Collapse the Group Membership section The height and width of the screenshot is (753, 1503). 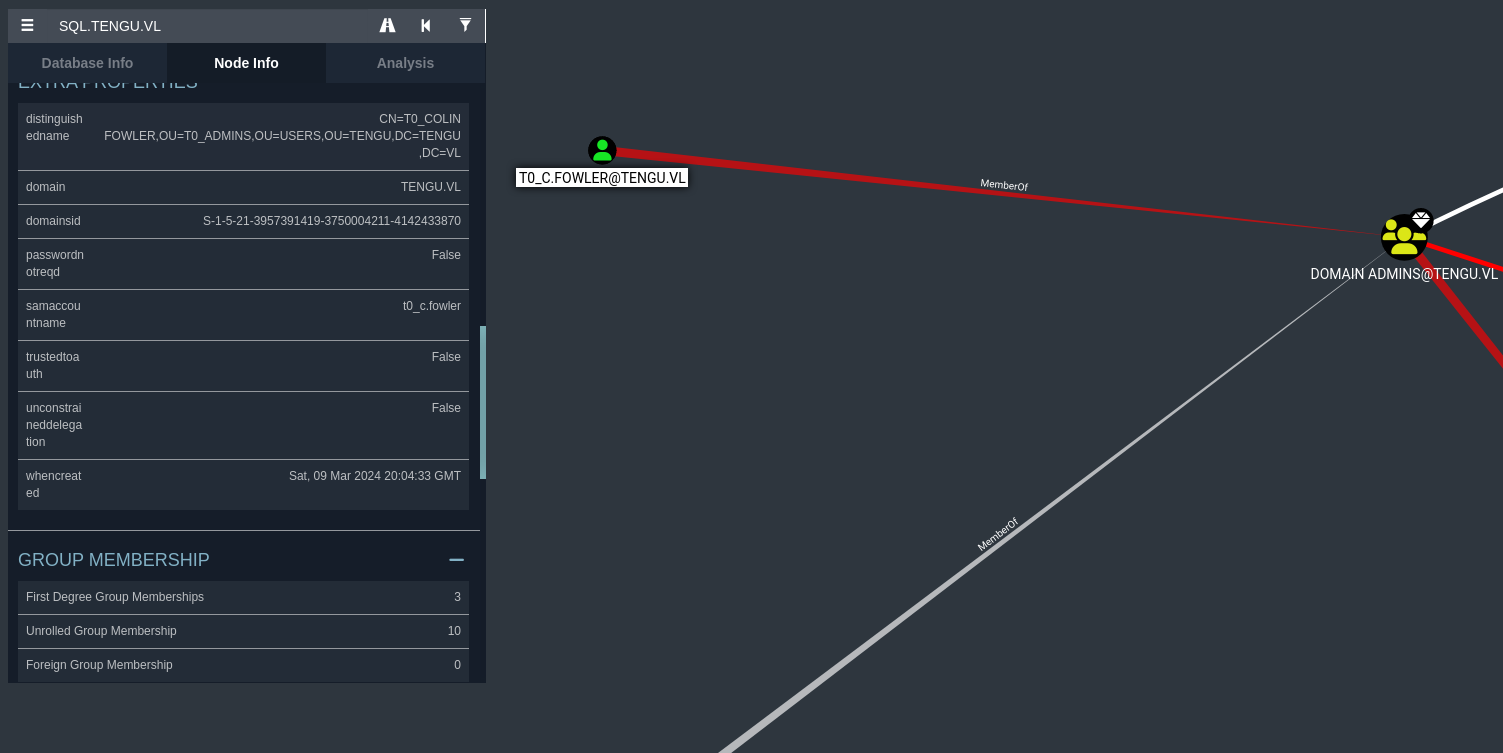tap(456, 560)
